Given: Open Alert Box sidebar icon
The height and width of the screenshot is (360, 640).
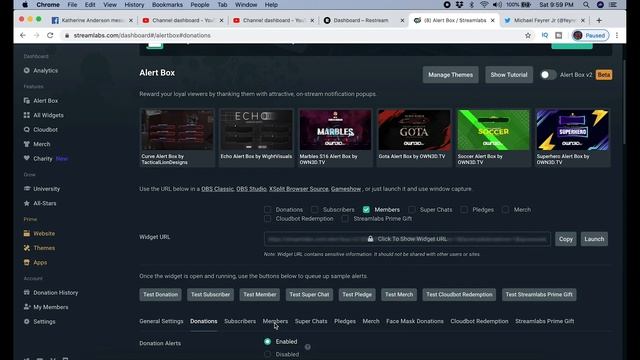Looking at the screenshot, I should [27, 100].
